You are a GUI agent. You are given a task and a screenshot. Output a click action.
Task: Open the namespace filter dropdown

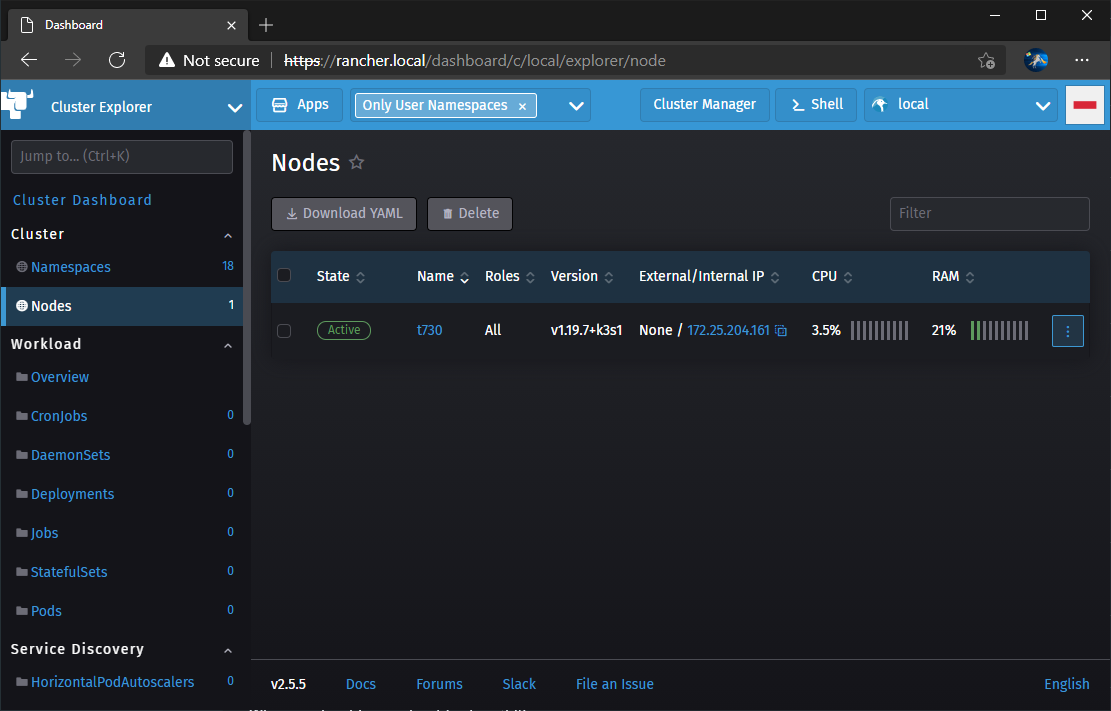coord(574,104)
